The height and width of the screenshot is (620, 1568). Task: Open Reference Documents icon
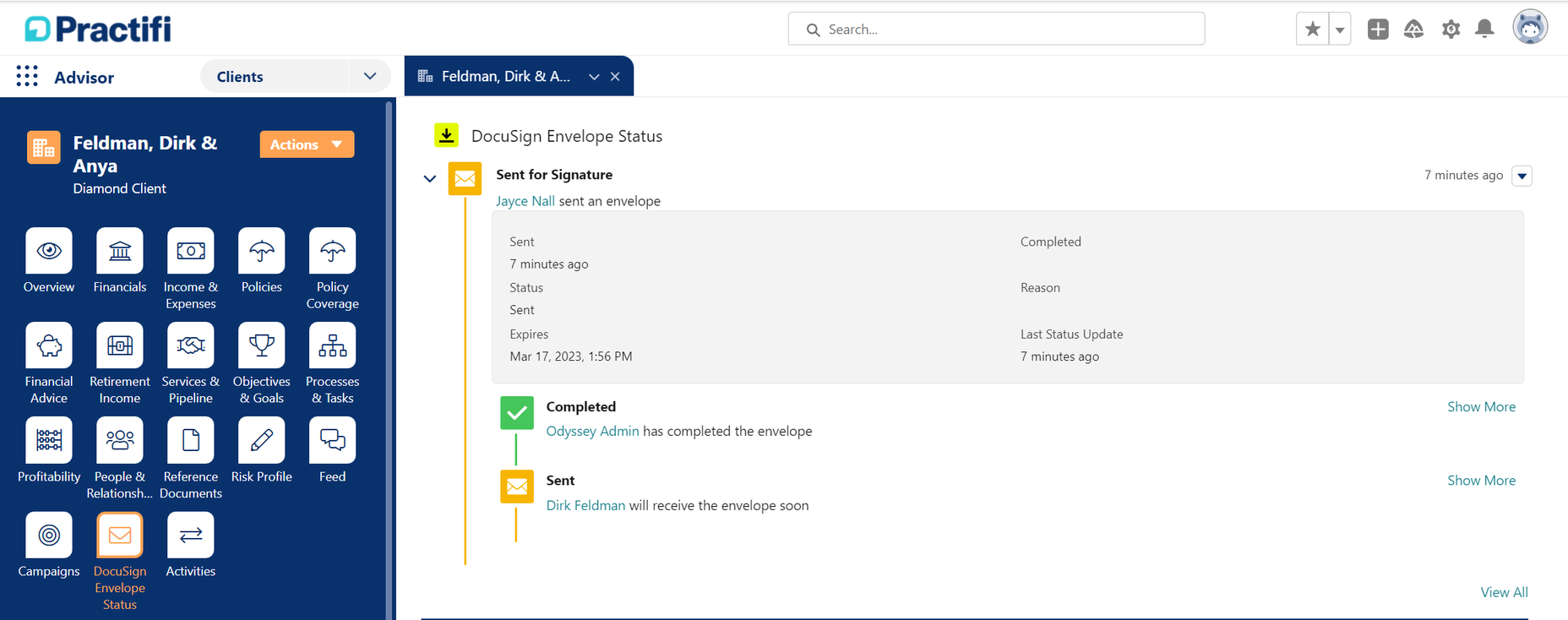(x=191, y=440)
